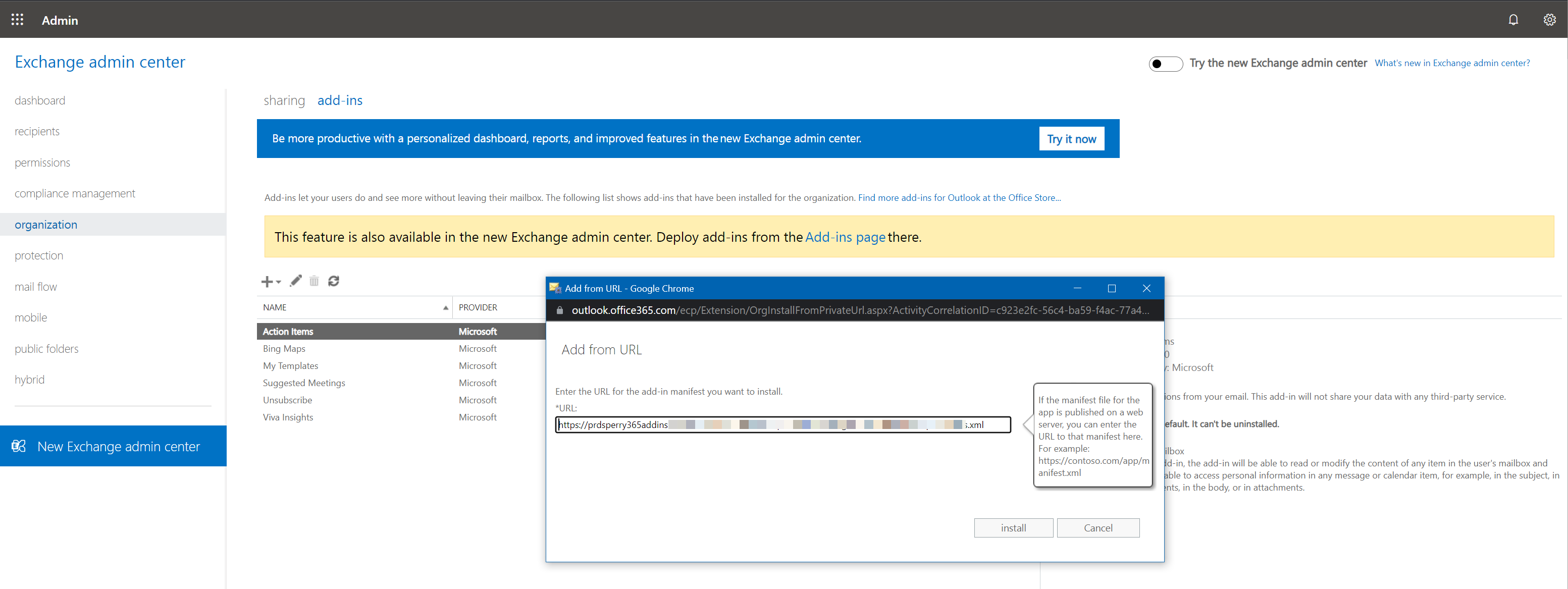The width and height of the screenshot is (1568, 589).
Task: Click the padlock icon in popup address bar
Action: point(560,310)
